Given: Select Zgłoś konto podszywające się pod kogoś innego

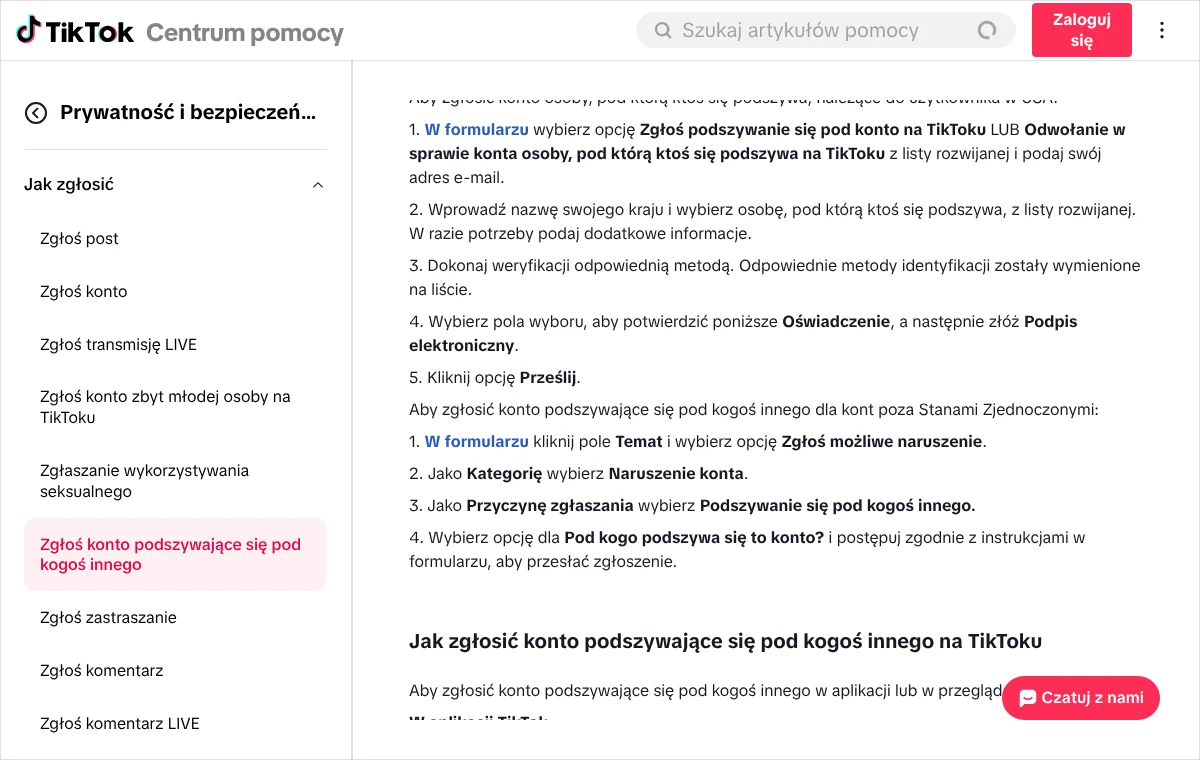Looking at the screenshot, I should click(x=175, y=554).
